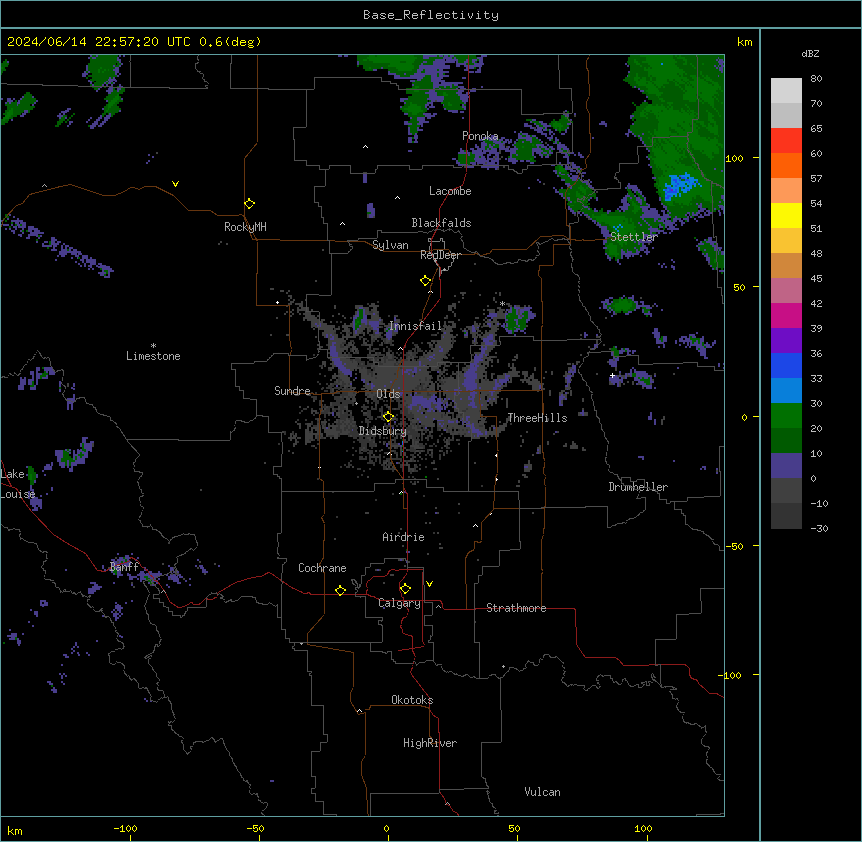Image resolution: width=862 pixels, height=842 pixels.
Task: Select the pink 45-42 dBZ legend band
Action: [786, 291]
